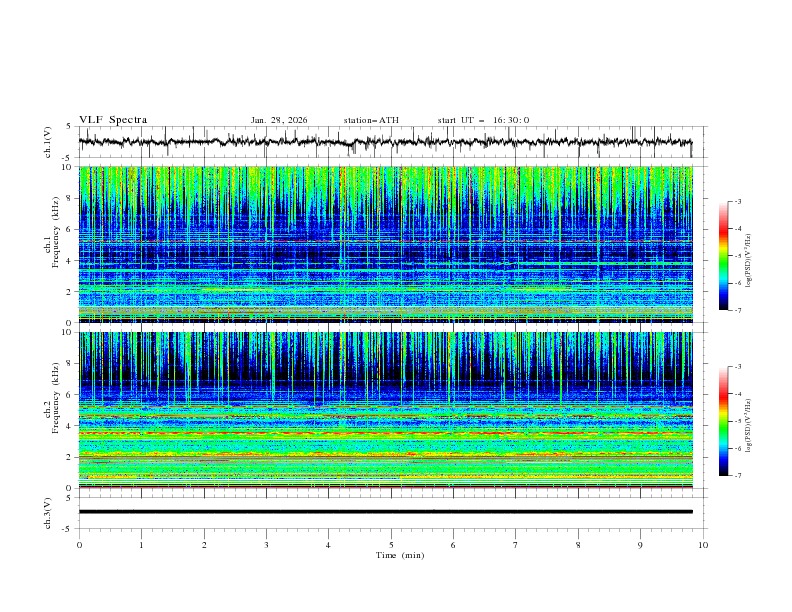Click time axis tick label "3"
This screenshot has width=792, height=612.
click(x=266, y=545)
